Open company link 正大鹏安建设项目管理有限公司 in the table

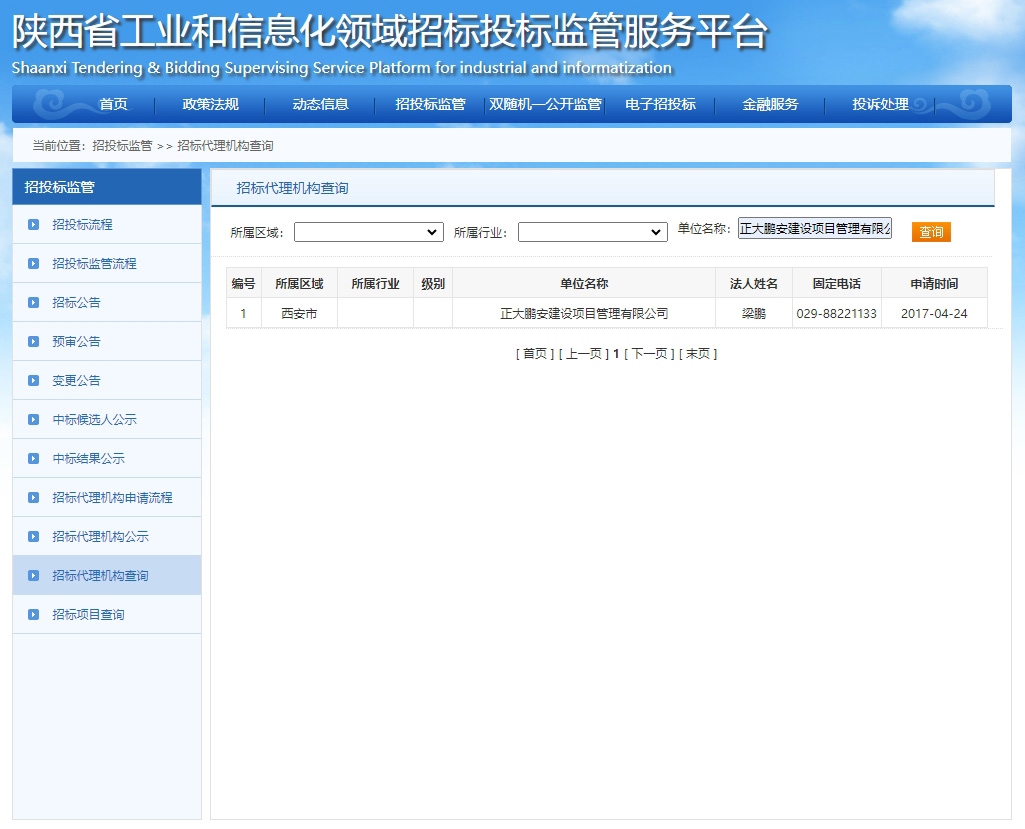coord(584,313)
